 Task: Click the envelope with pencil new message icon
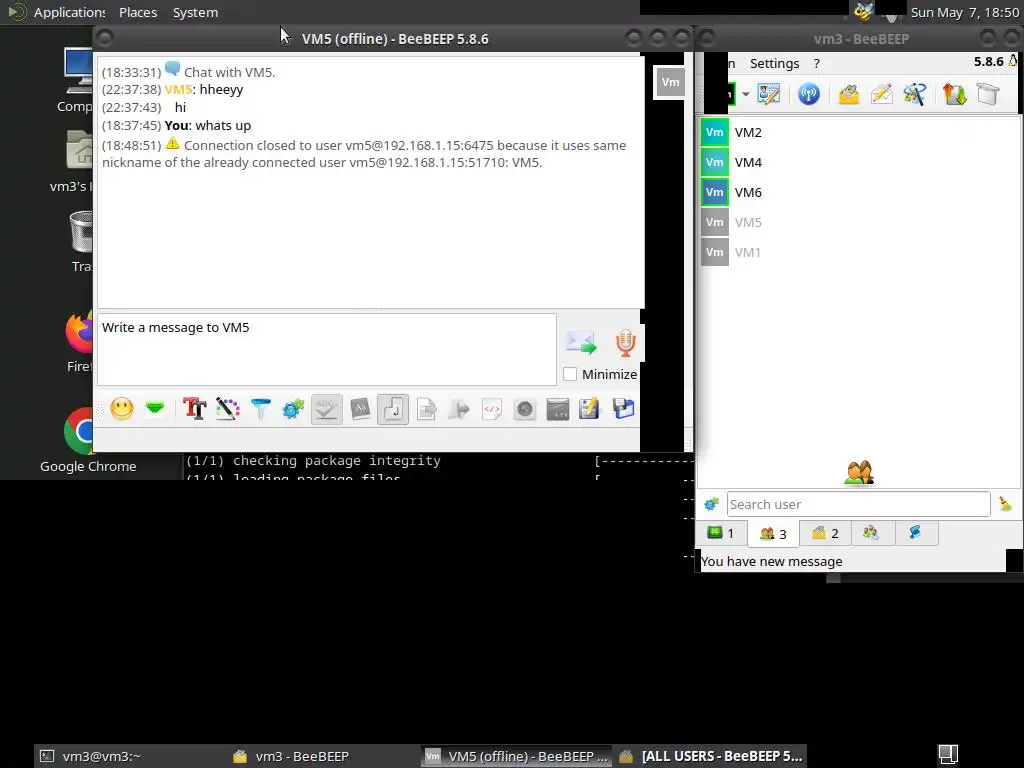[x=882, y=94]
